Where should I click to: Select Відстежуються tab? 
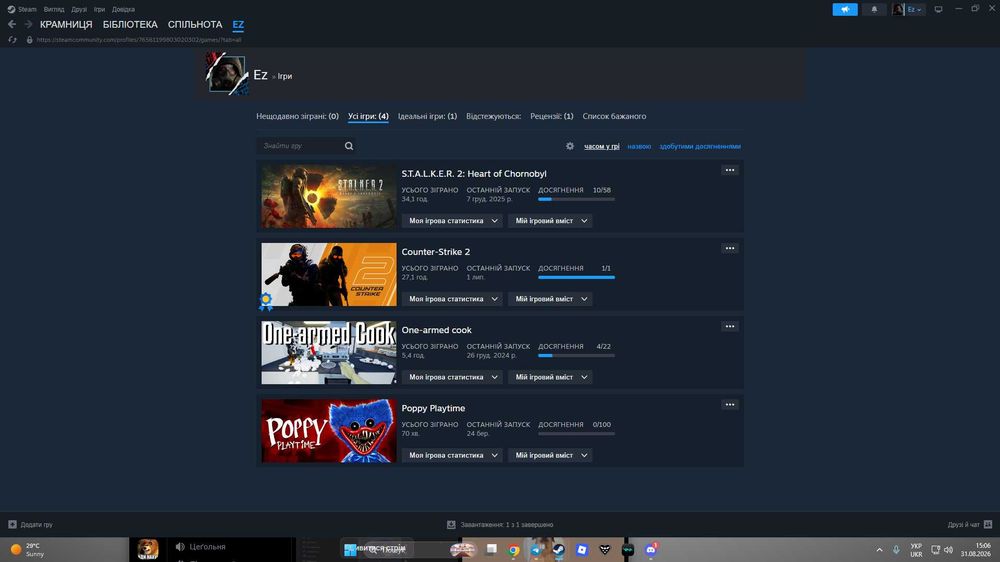[x=494, y=116]
